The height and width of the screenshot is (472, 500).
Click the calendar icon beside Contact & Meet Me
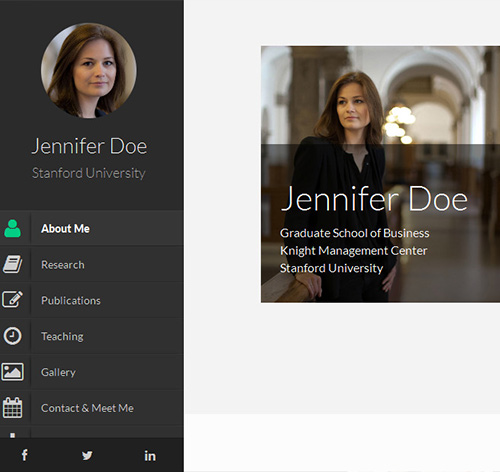click(x=12, y=407)
